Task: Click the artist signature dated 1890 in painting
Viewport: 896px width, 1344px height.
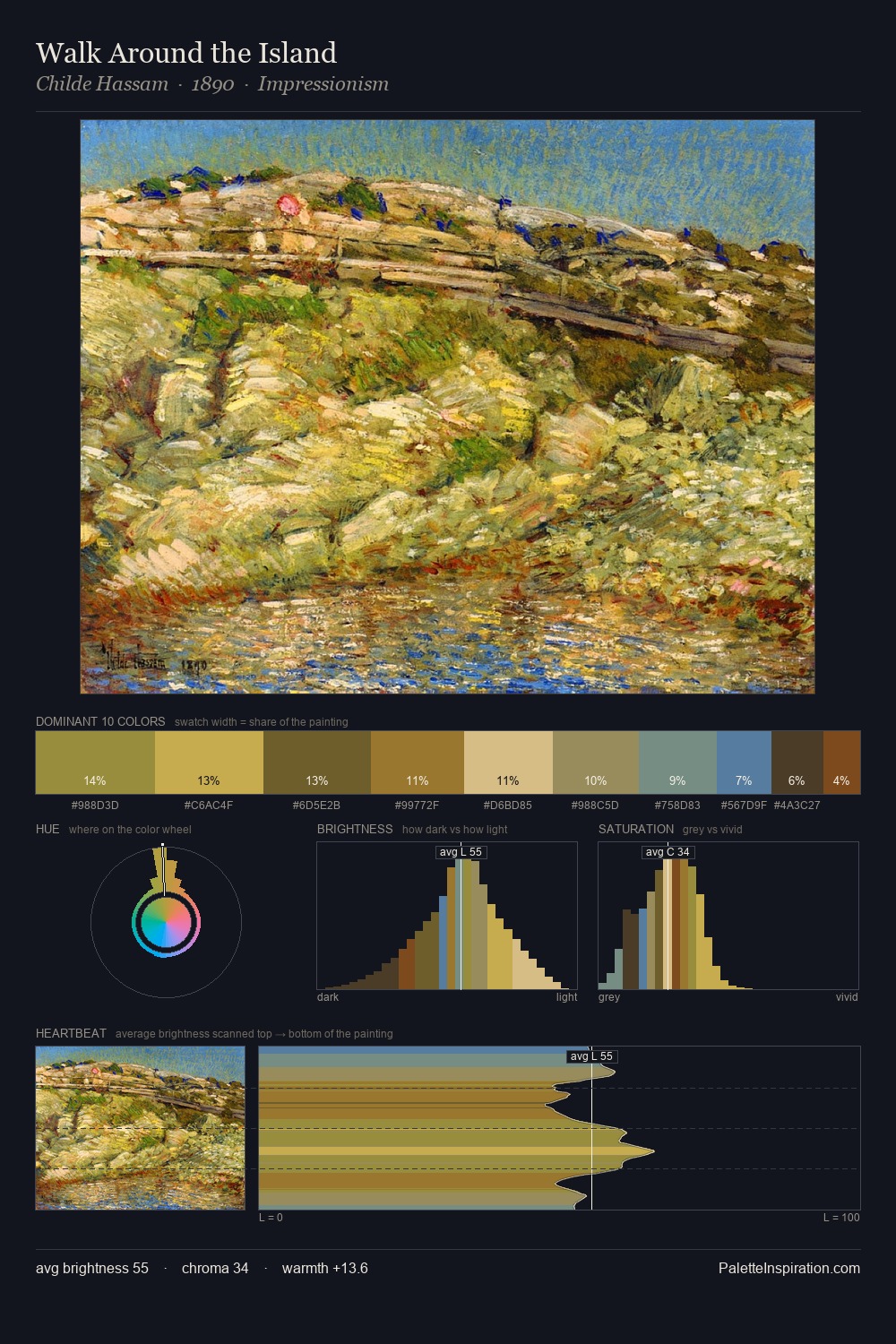Action: 154,659
